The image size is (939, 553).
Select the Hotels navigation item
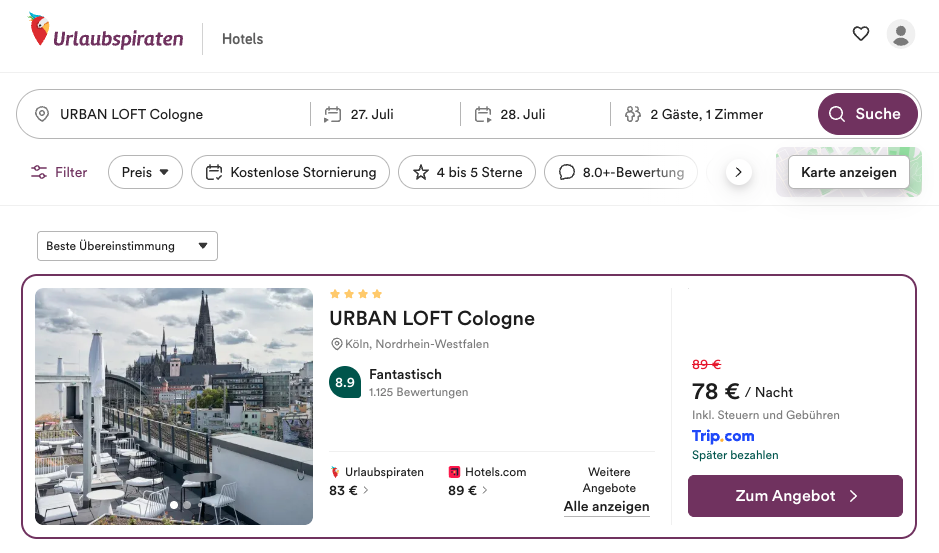coord(242,39)
